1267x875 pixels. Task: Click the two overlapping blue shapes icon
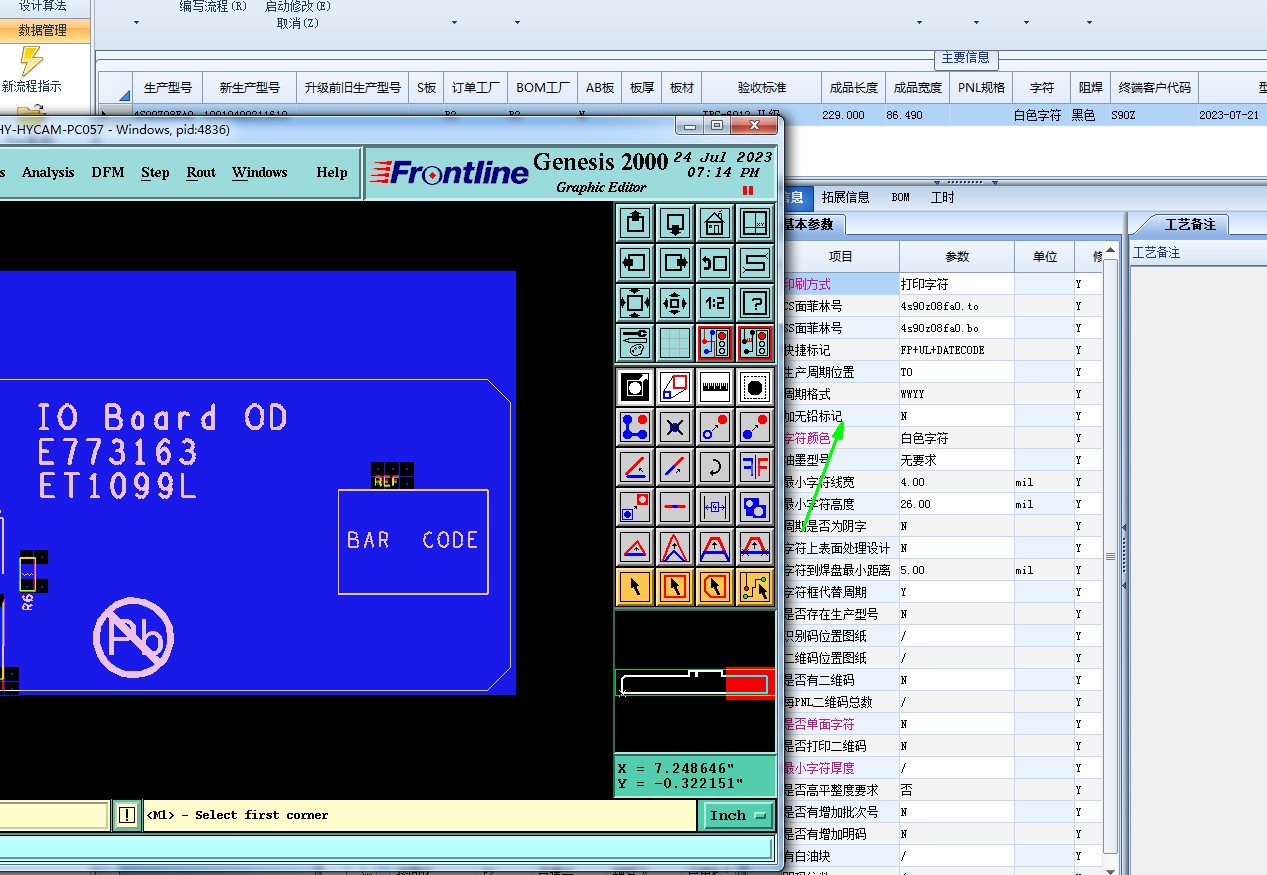[755, 506]
